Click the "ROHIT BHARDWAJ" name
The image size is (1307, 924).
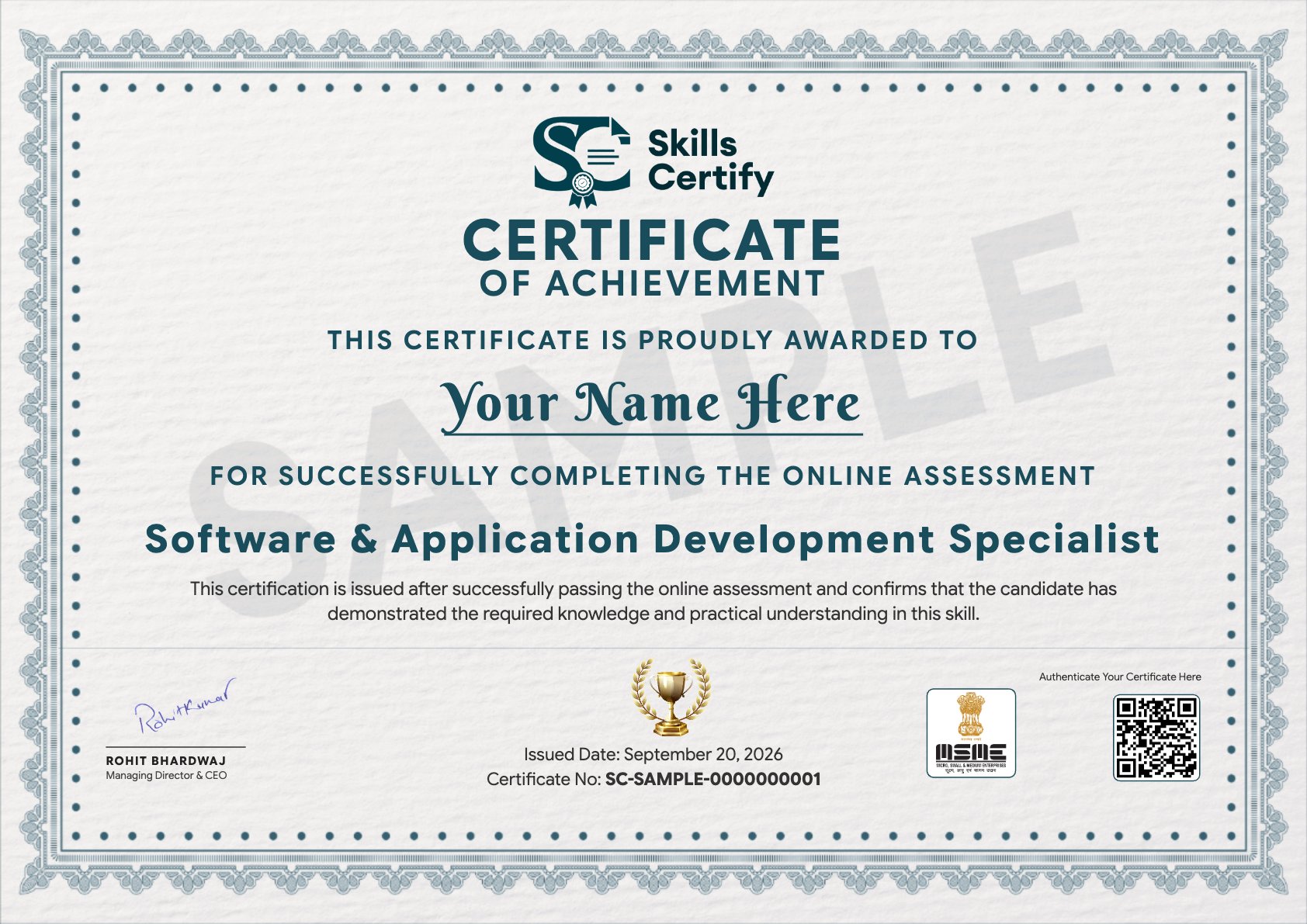pos(166,760)
